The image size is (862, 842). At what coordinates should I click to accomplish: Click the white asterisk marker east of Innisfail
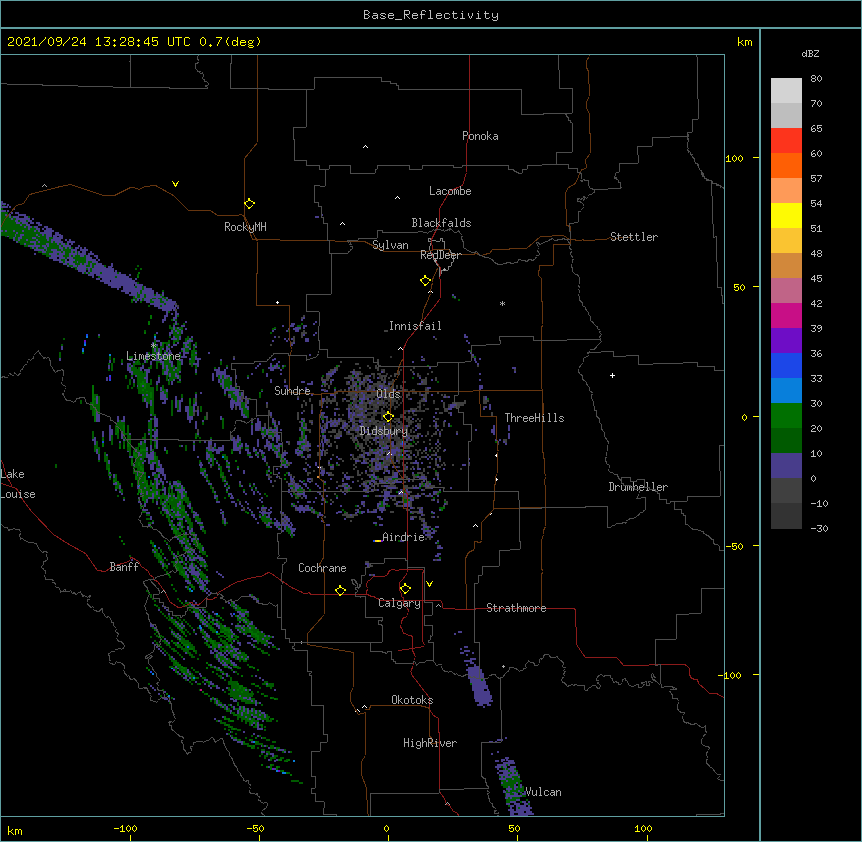pos(502,303)
